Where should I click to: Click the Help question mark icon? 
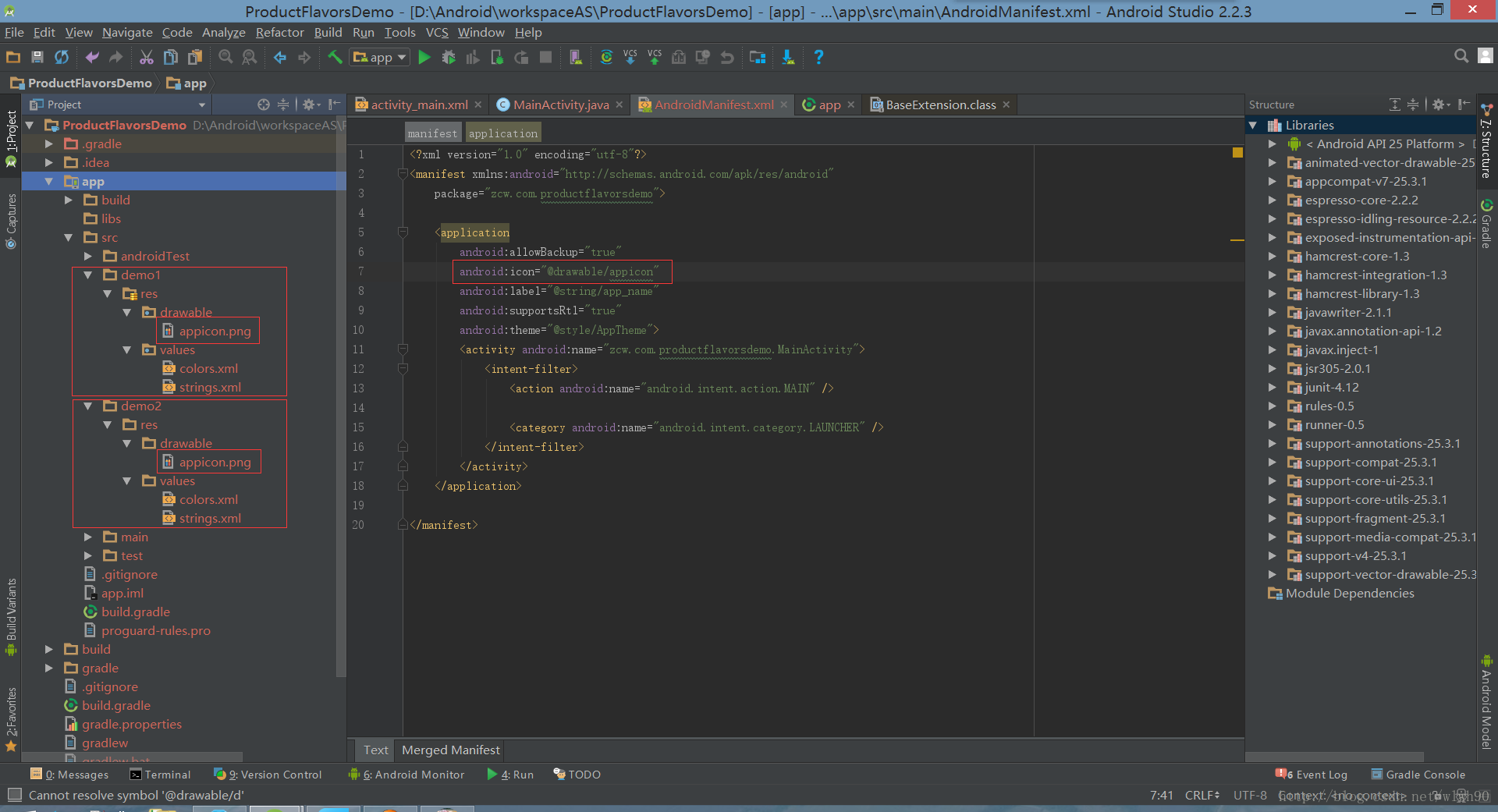(x=818, y=57)
